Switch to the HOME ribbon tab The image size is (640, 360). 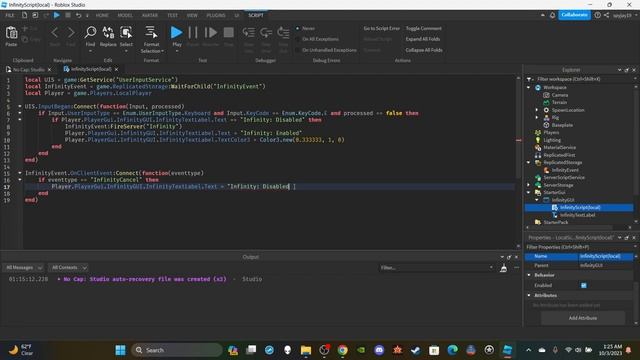coord(102,15)
